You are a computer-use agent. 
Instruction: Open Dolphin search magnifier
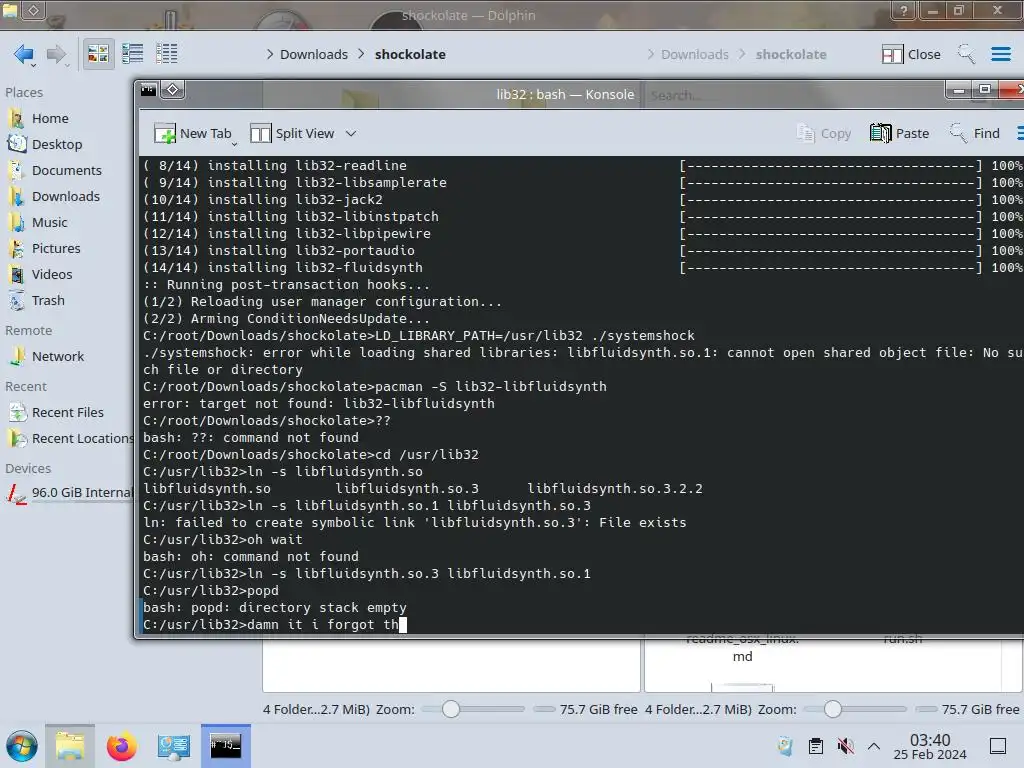(x=966, y=54)
